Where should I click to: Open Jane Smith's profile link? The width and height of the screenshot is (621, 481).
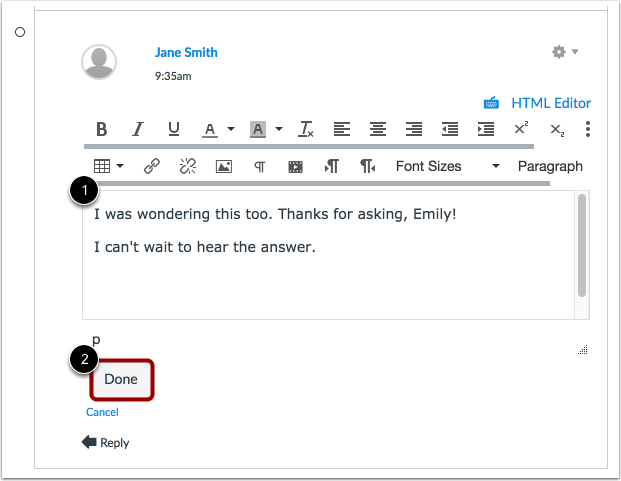tap(186, 52)
